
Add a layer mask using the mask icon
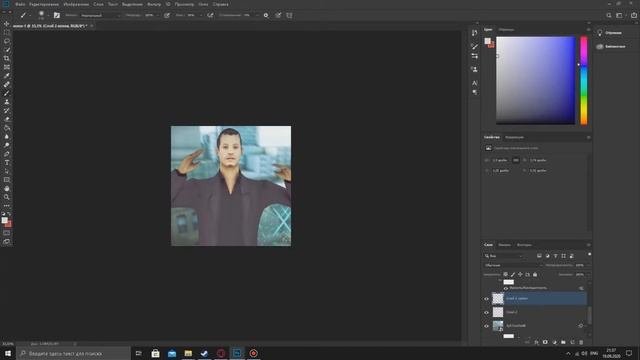coord(545,342)
